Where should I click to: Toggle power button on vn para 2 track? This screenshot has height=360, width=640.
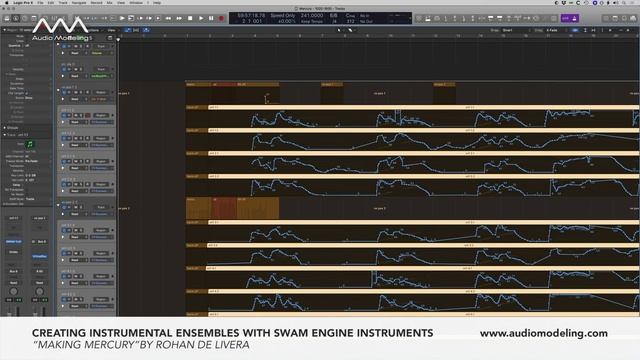[64, 207]
